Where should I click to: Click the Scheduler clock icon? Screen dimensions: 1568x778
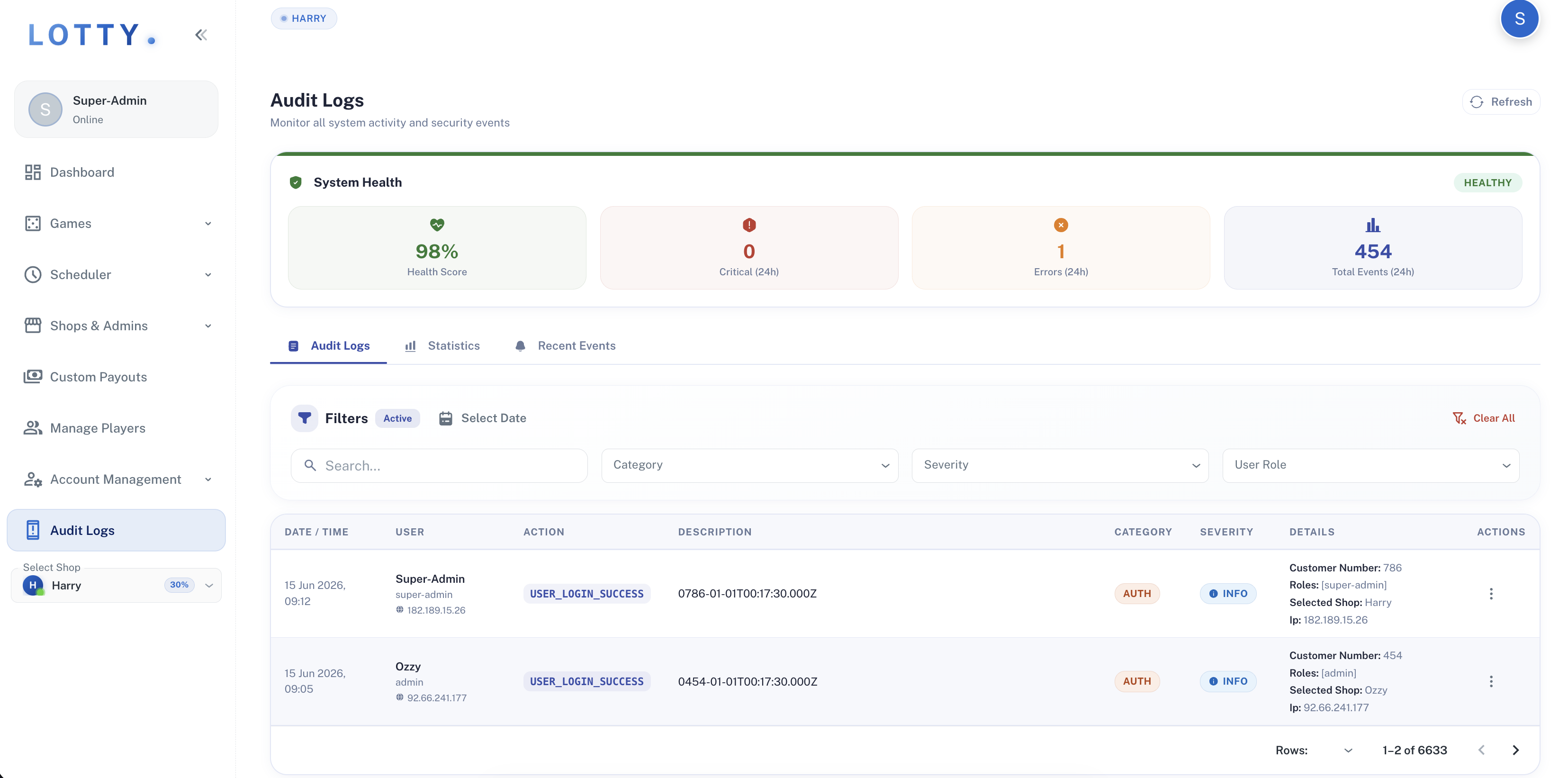(33, 274)
